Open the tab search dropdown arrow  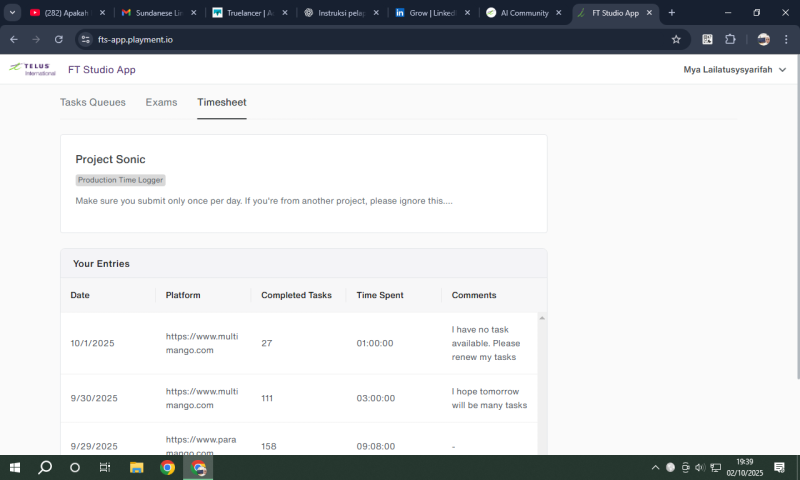pyautogui.click(x=13, y=13)
